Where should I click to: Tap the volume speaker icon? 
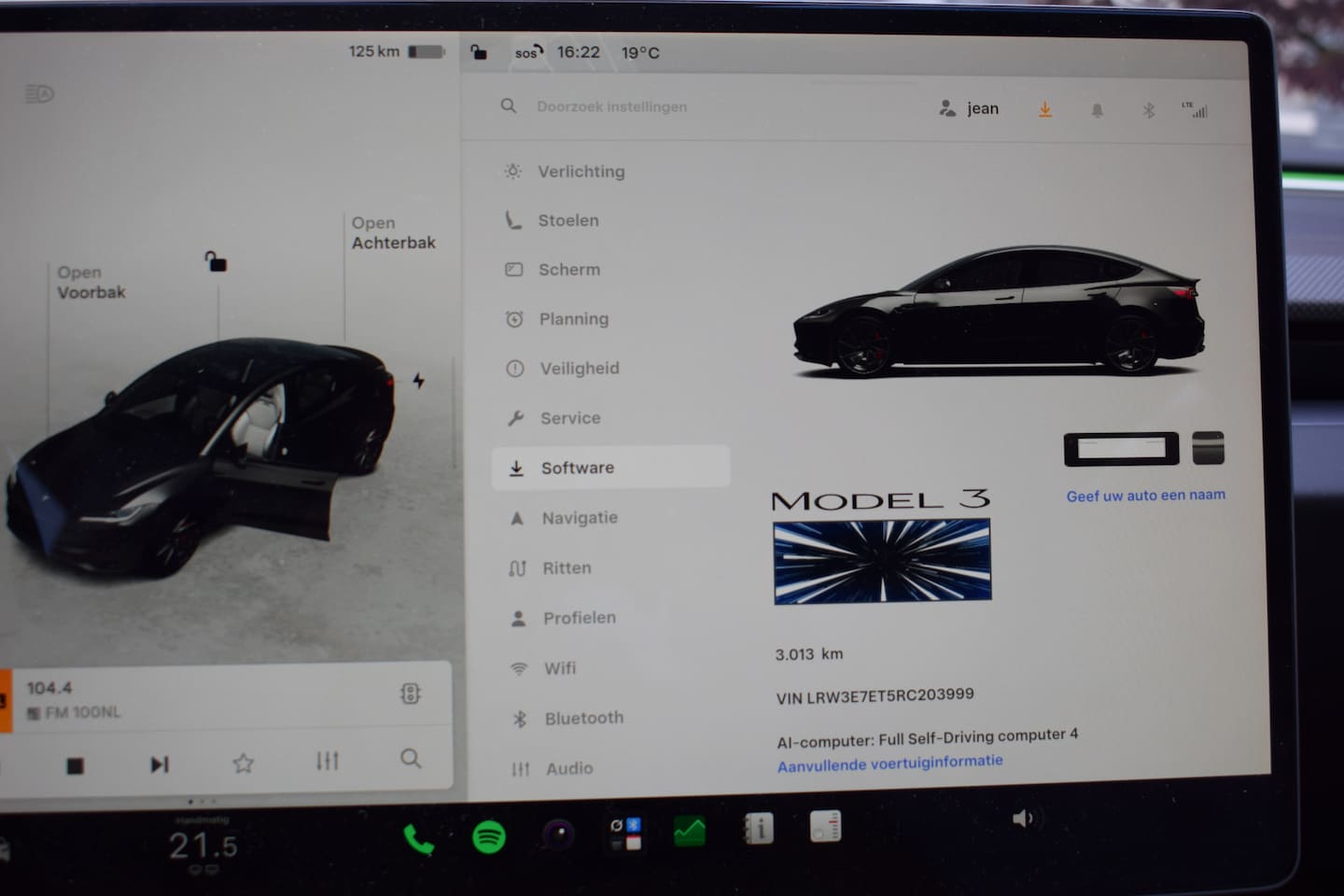[1023, 819]
